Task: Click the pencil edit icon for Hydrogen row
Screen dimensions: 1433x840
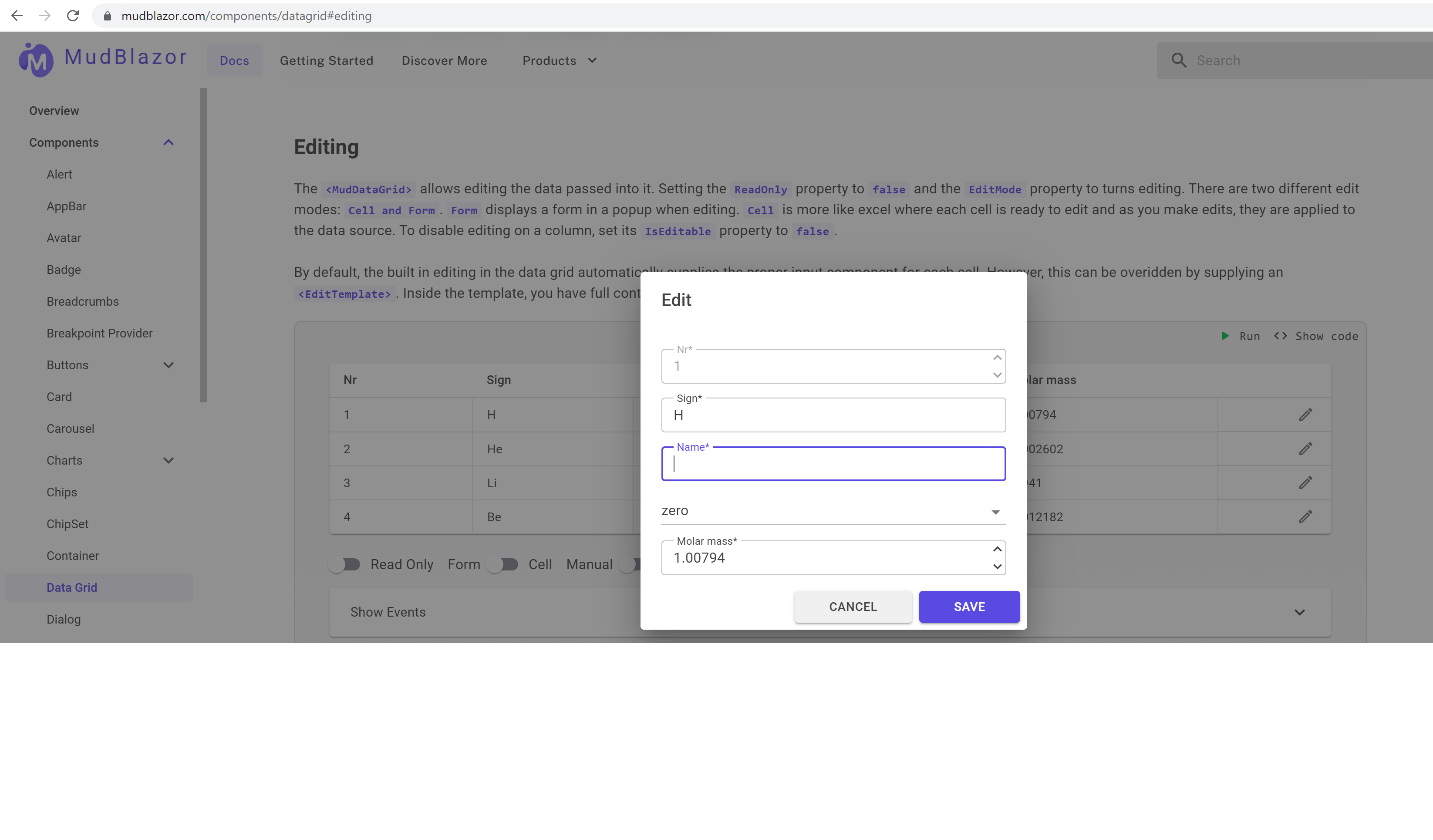Action: point(1305,415)
